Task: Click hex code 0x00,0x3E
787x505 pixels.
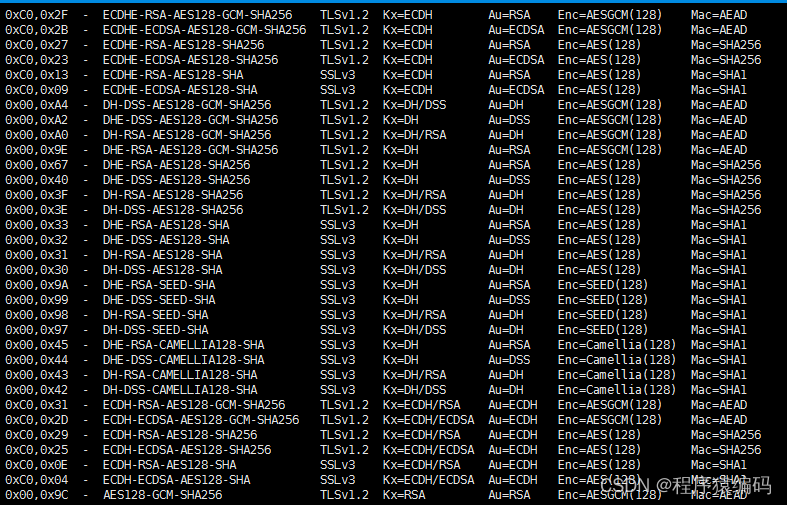Action: tap(37, 210)
